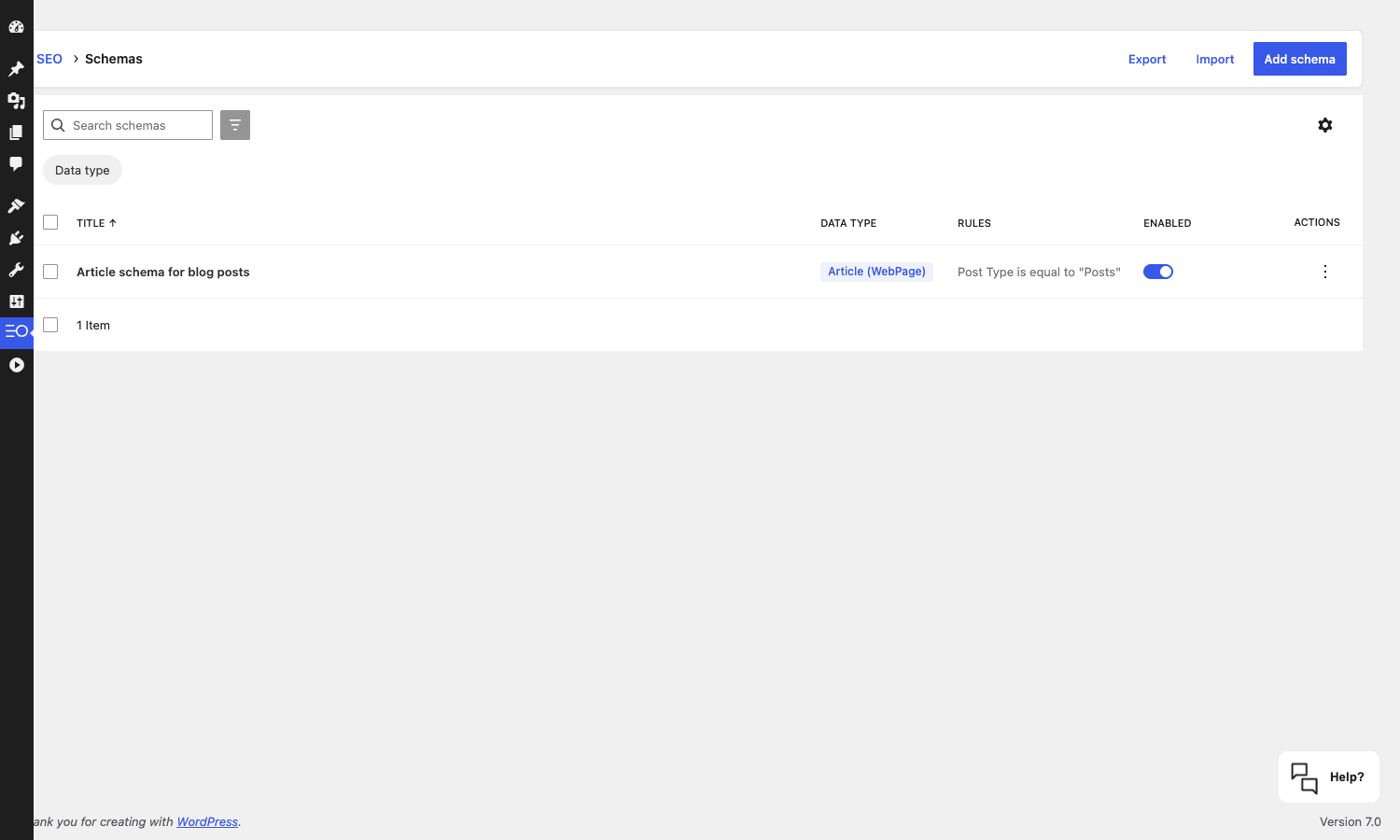Open the Posts pushpin sidebar icon

coord(16,69)
